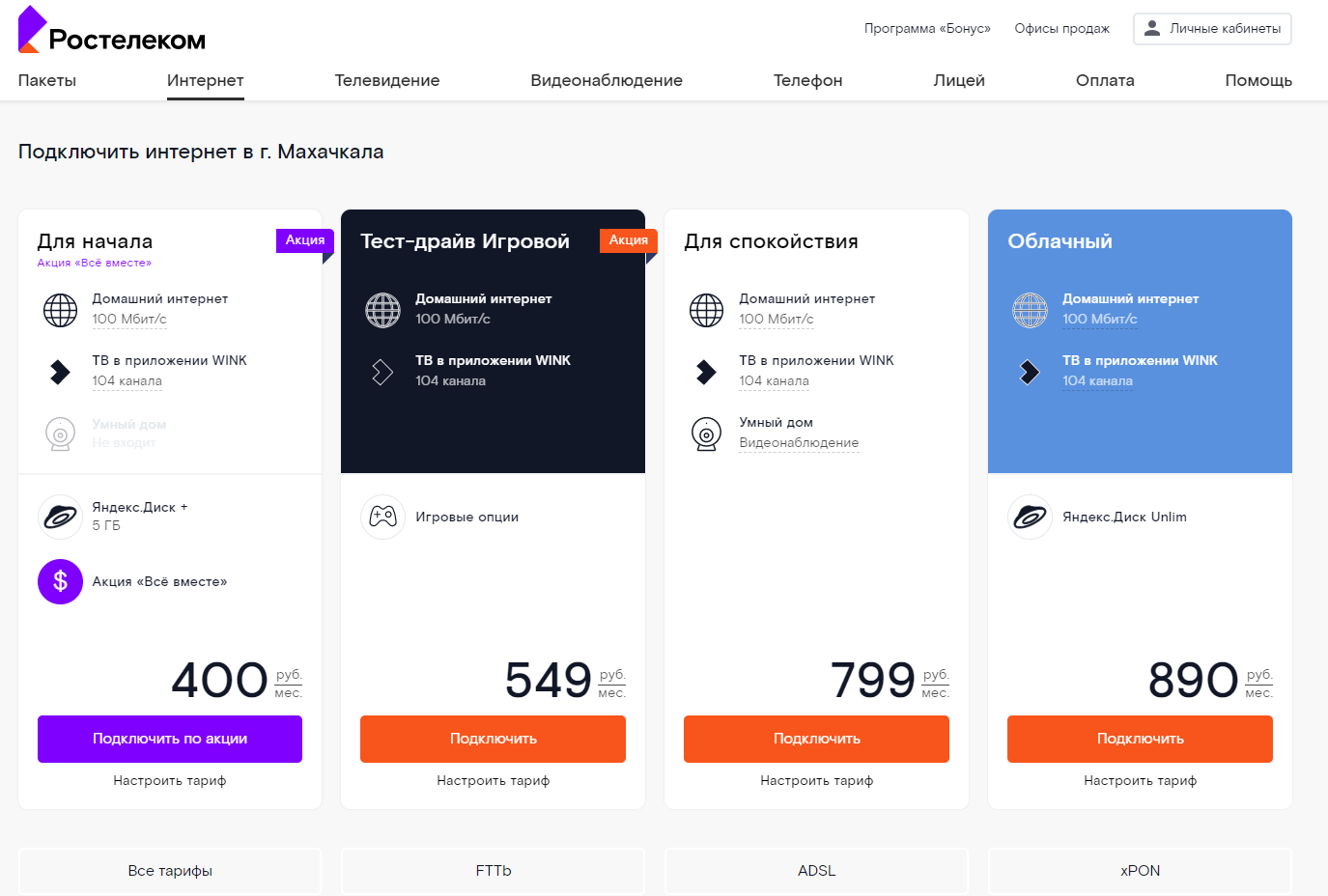Click gamepad icon for Игровые опции

click(x=382, y=517)
